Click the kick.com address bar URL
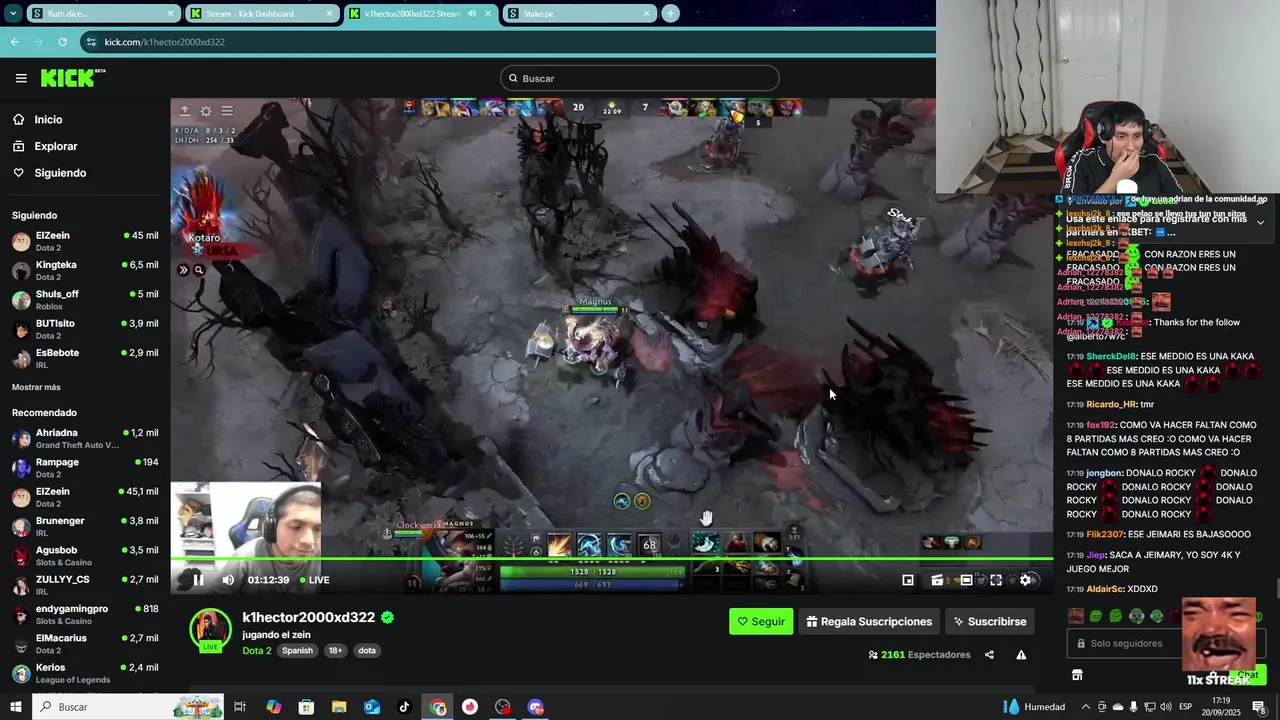Viewport: 1280px width, 720px height. (x=165, y=42)
